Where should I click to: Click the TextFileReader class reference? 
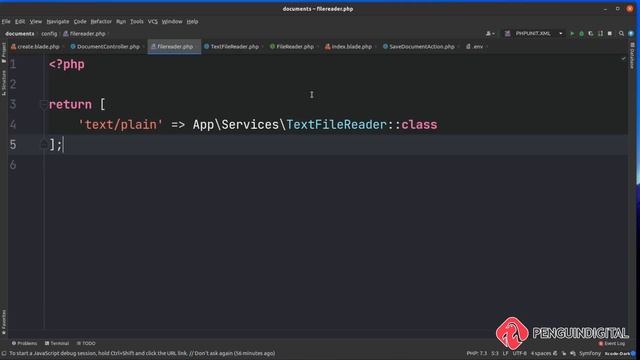[336, 124]
